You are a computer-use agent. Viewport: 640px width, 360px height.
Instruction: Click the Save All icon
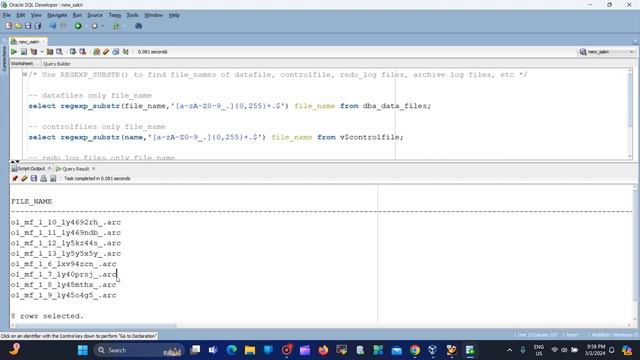tap(38, 26)
